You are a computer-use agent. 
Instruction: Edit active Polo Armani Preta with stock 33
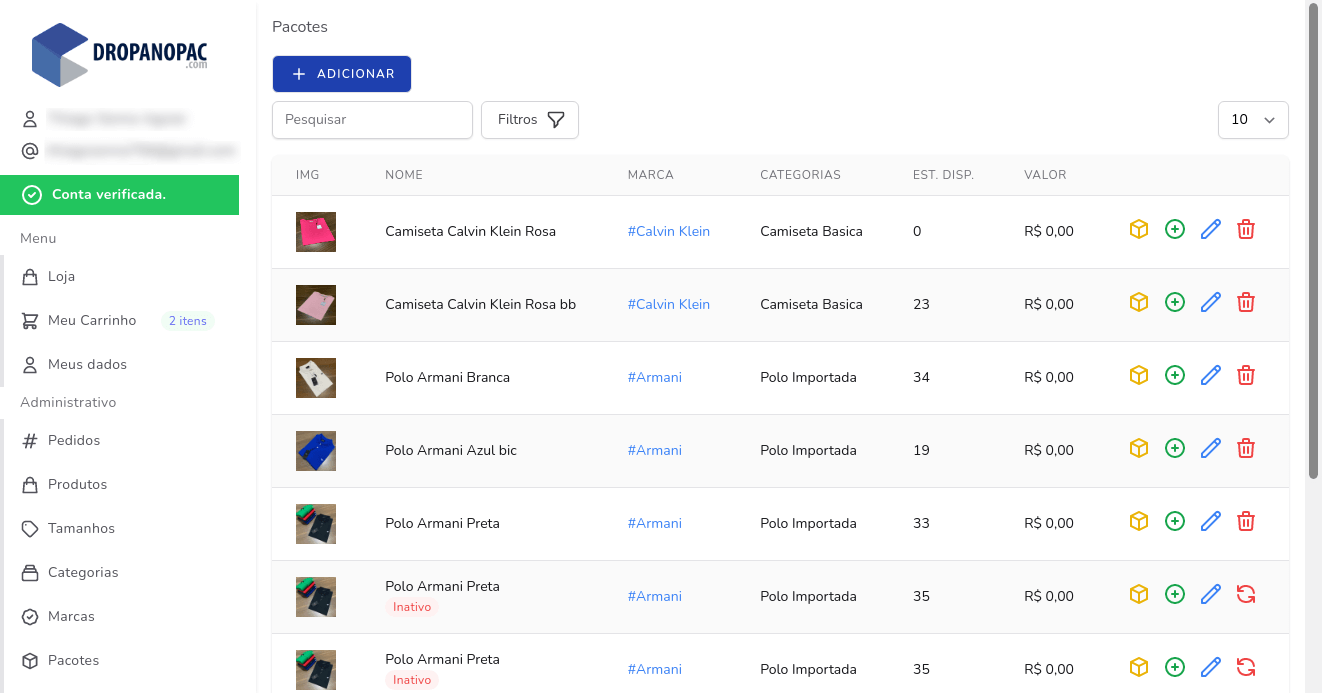coord(1211,521)
